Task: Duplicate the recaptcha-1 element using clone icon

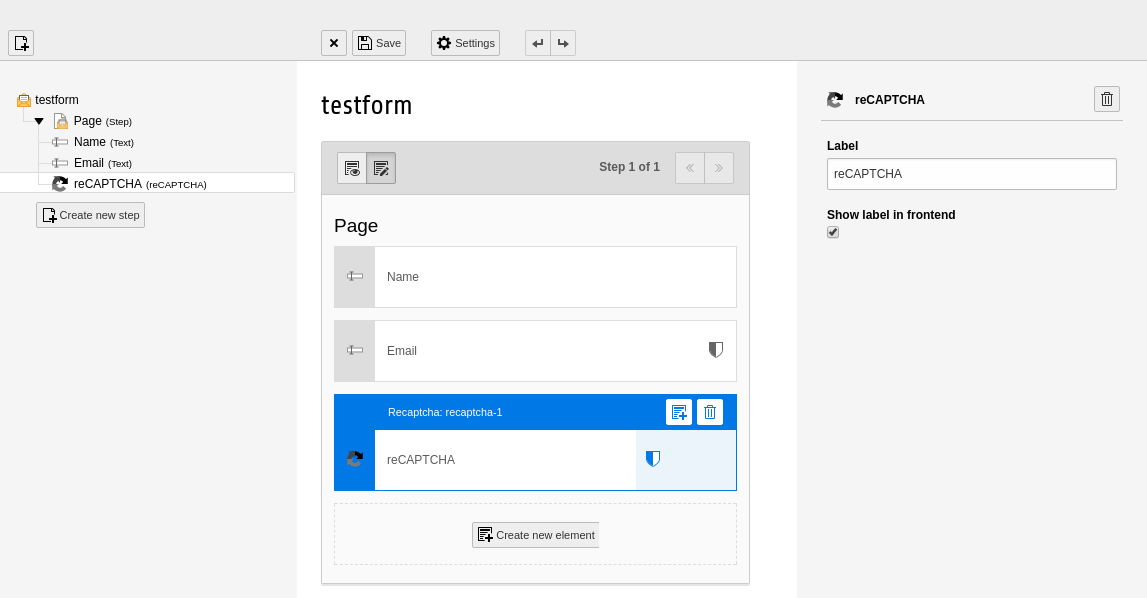Action: (x=679, y=411)
